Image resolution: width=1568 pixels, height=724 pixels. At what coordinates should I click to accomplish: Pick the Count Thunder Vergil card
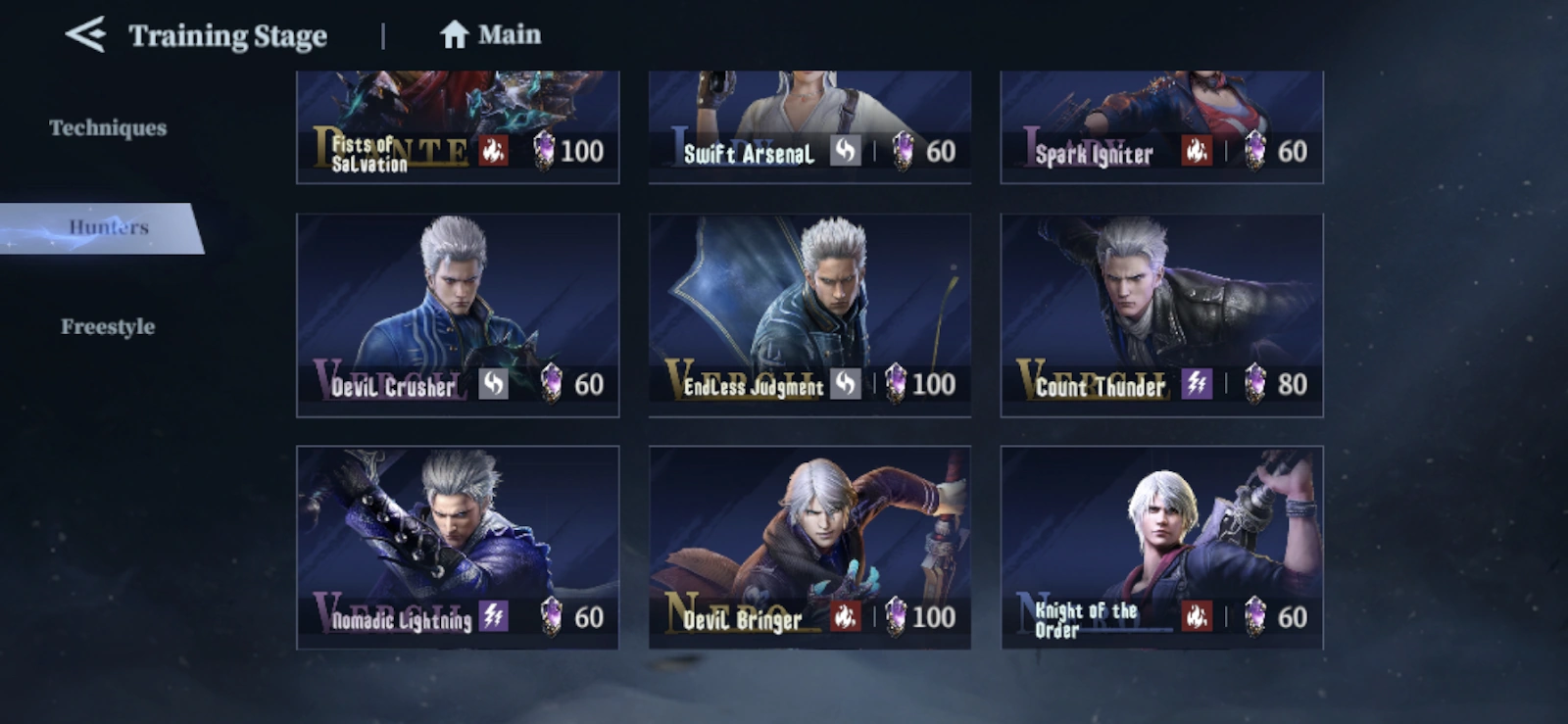[1161, 315]
